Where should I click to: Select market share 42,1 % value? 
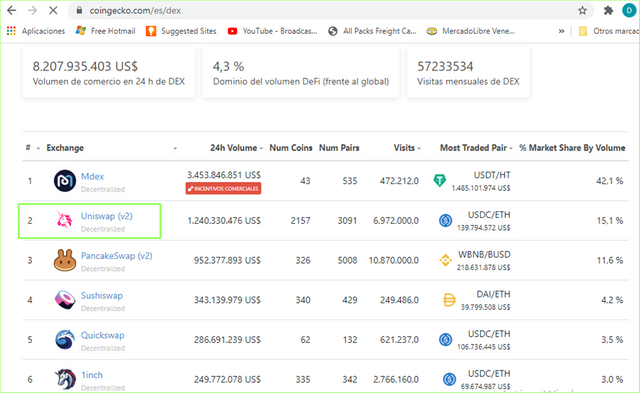point(610,181)
